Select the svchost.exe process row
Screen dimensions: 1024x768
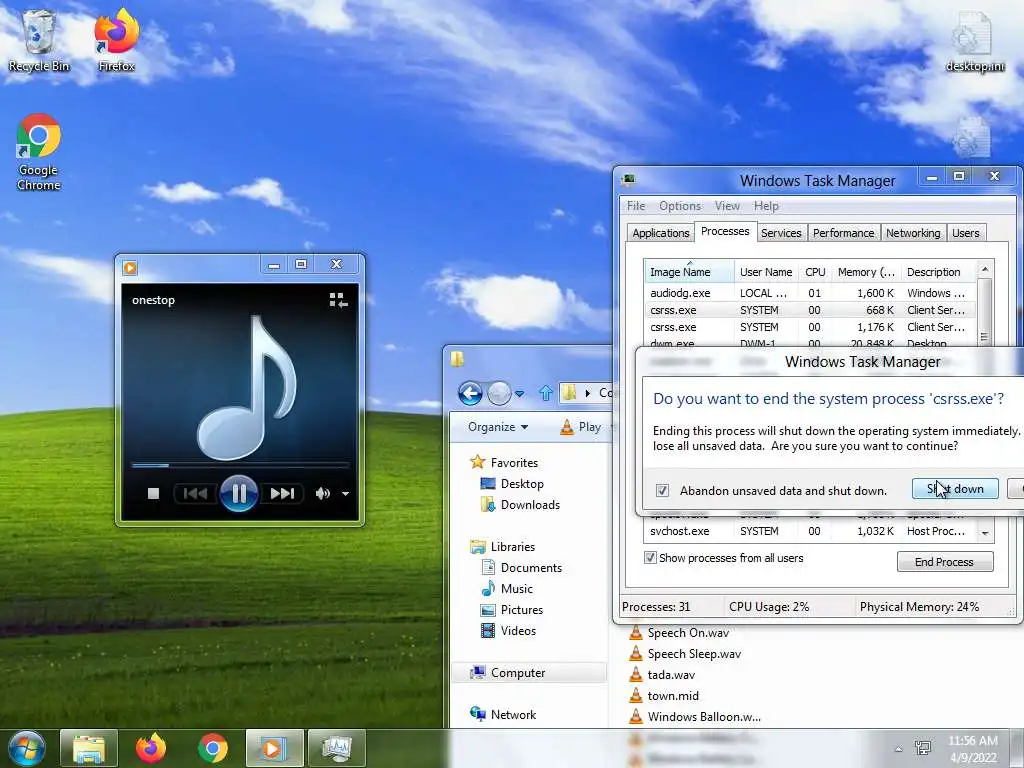(810, 531)
